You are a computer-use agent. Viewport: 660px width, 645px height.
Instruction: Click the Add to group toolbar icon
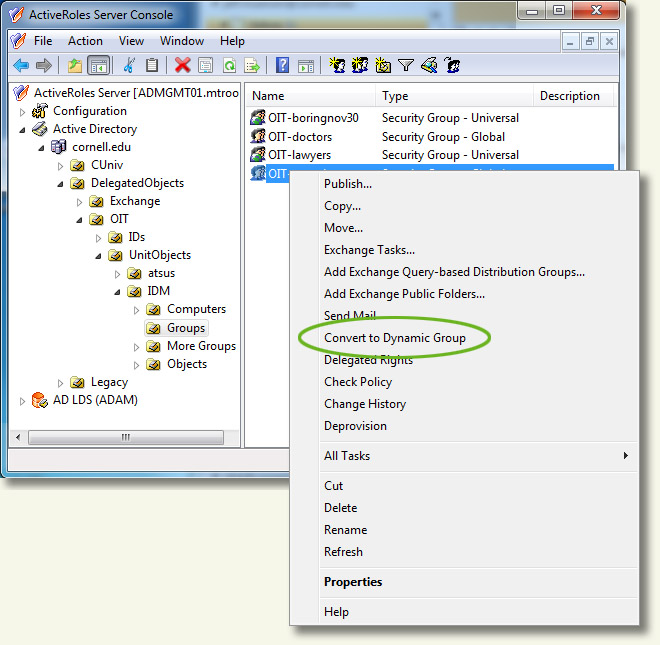[x=452, y=65]
